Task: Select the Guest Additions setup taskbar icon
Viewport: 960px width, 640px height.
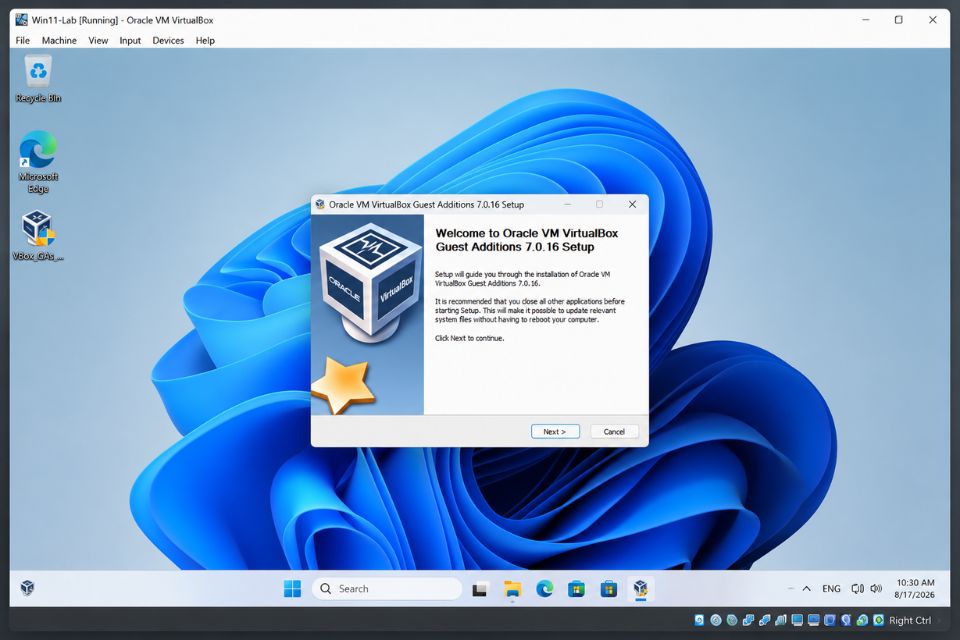Action: (640, 589)
